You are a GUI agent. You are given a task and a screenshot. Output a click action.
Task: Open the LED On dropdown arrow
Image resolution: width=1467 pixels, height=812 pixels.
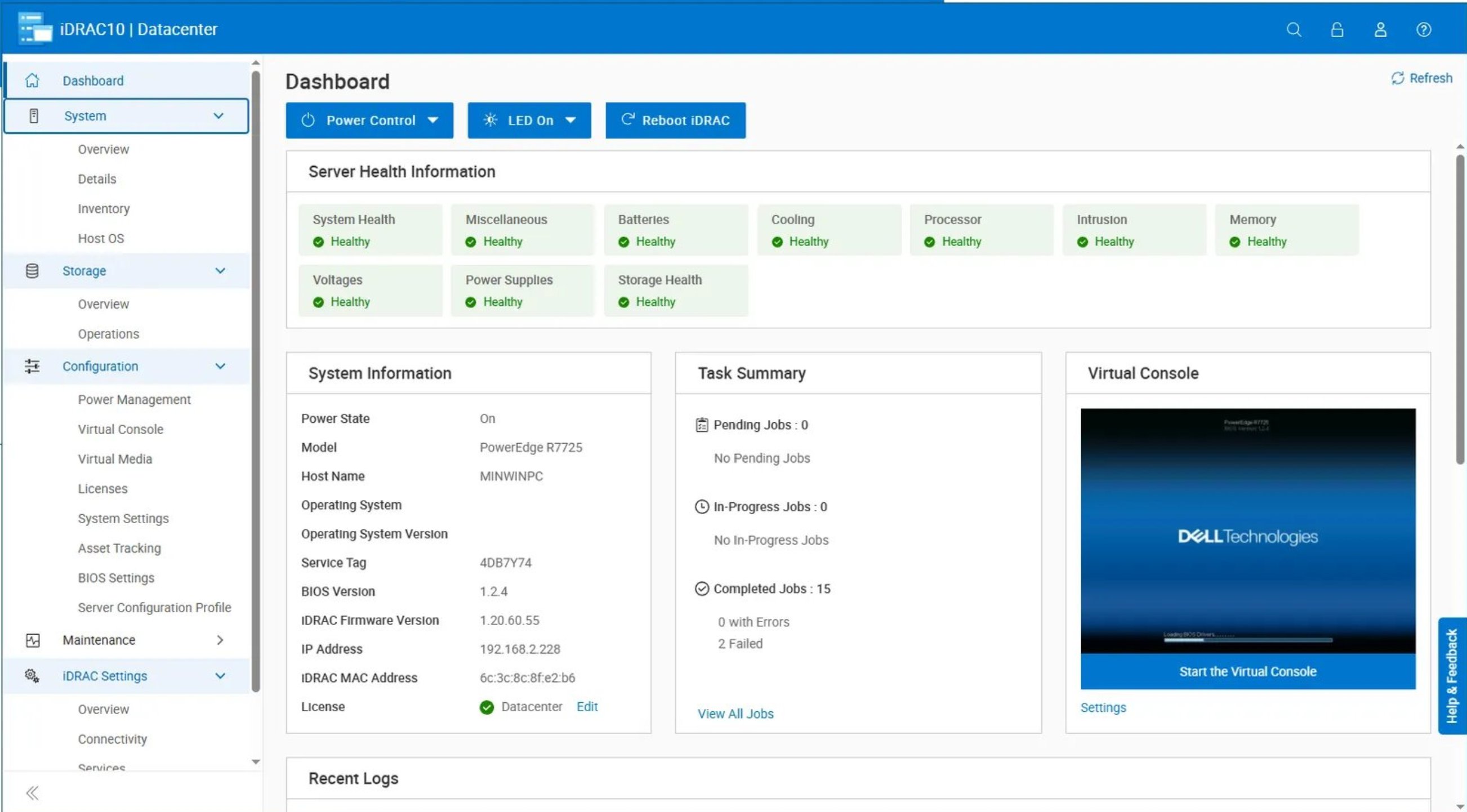[570, 120]
